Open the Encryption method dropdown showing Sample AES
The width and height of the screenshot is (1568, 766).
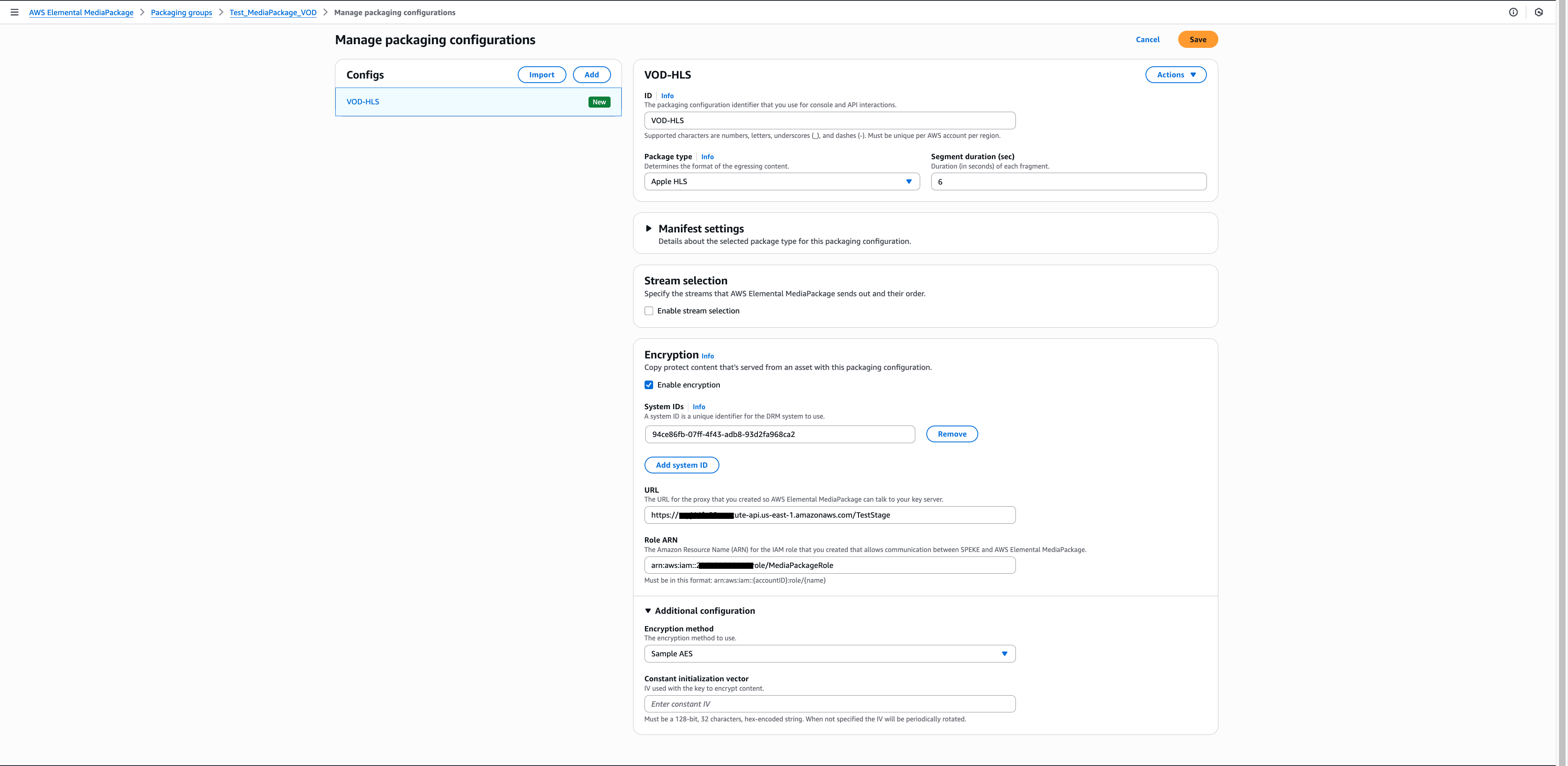click(829, 653)
